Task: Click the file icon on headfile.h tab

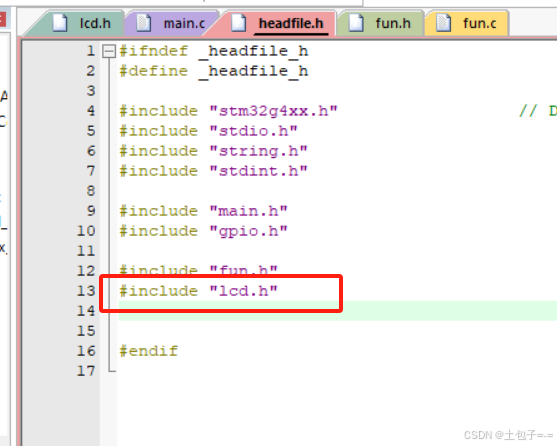Action: click(238, 23)
